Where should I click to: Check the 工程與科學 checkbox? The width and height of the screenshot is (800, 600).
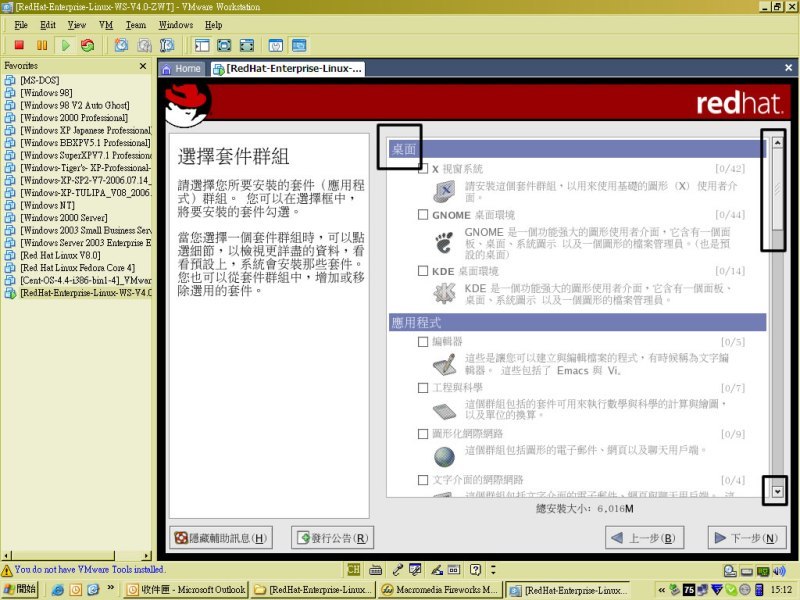[423, 388]
